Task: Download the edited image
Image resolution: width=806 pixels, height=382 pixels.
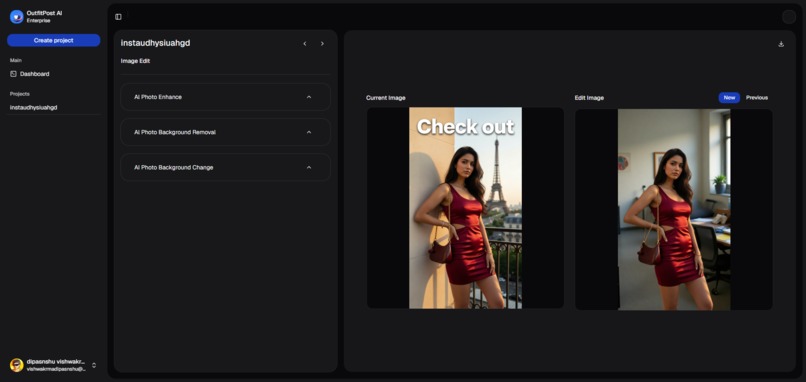Action: point(781,44)
